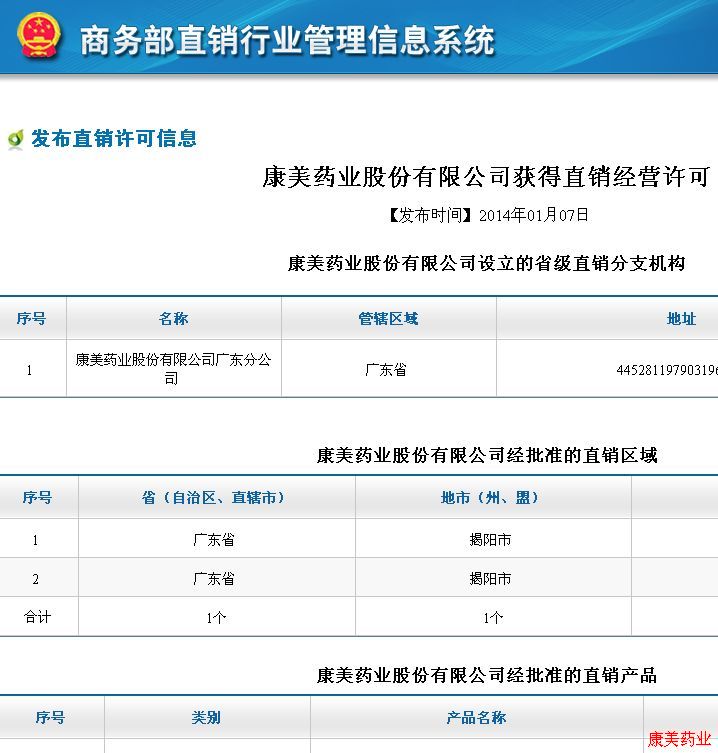Screen dimensions: 718x753
Task: Click the 类别 column header
Action: point(206,717)
